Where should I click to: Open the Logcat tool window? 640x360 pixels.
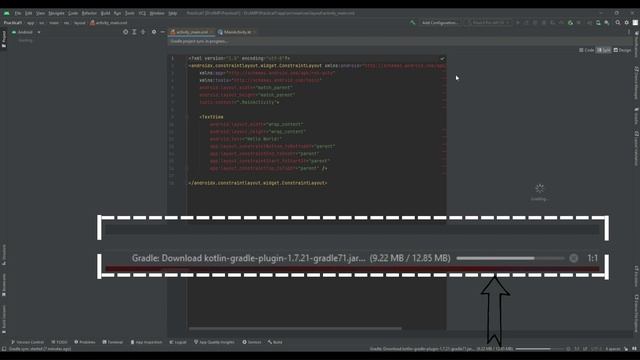[178, 342]
